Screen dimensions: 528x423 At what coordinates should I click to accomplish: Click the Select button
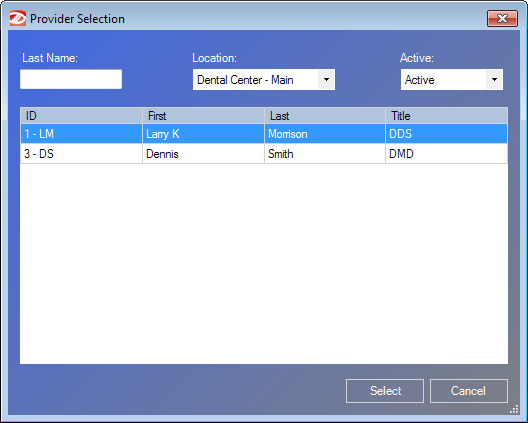(385, 391)
